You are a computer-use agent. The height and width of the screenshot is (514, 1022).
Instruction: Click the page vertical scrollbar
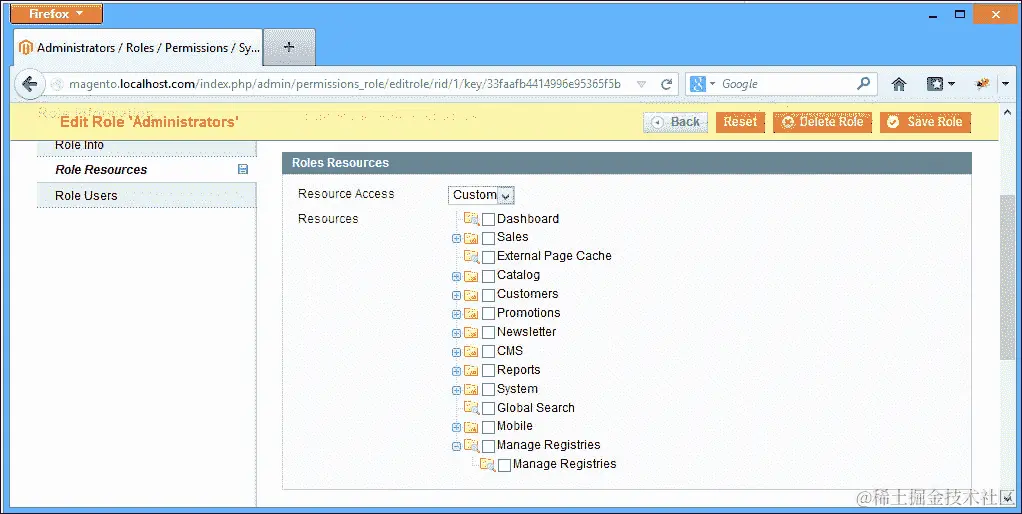1008,277
